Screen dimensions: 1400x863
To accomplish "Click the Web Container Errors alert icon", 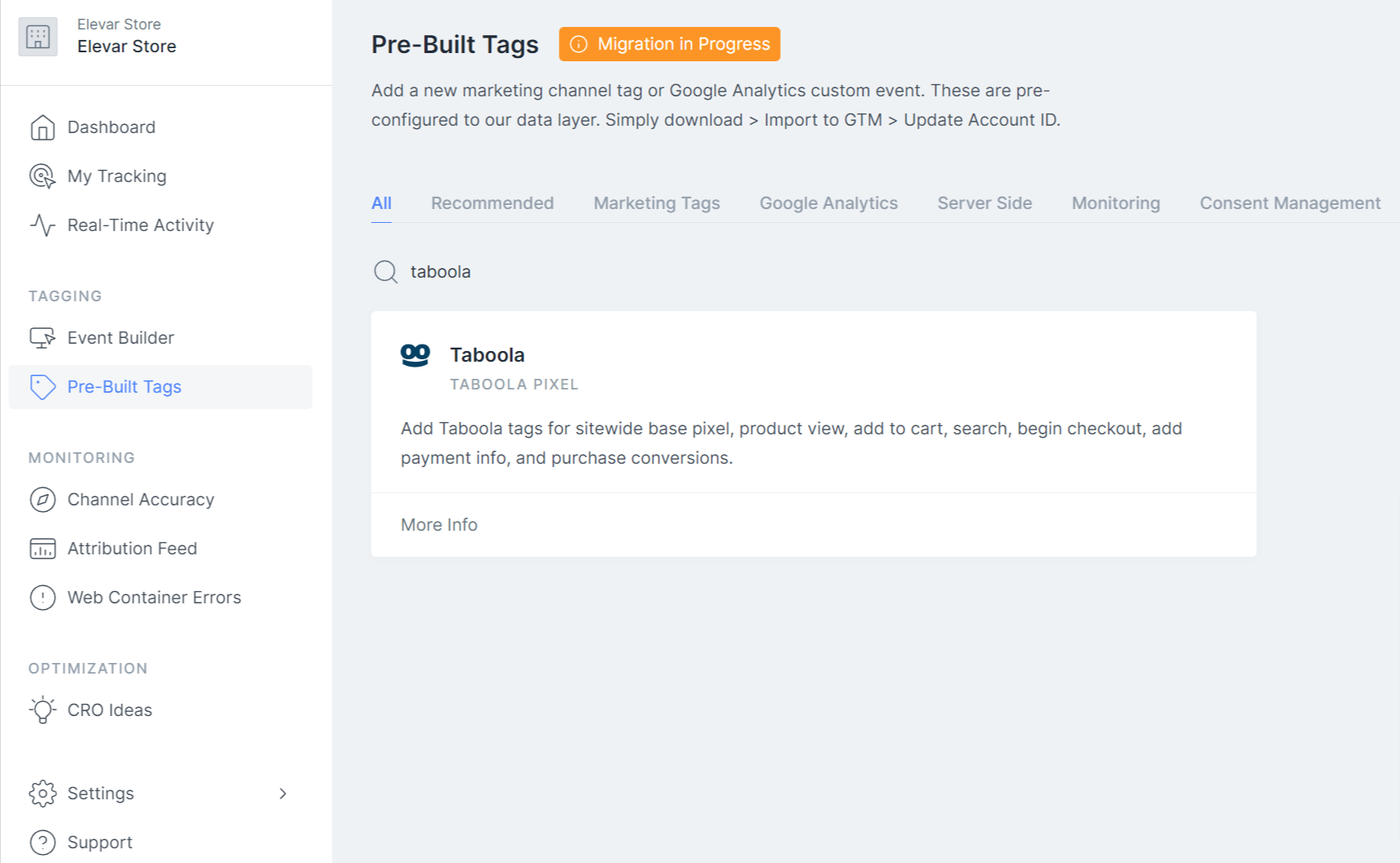I will (x=42, y=598).
